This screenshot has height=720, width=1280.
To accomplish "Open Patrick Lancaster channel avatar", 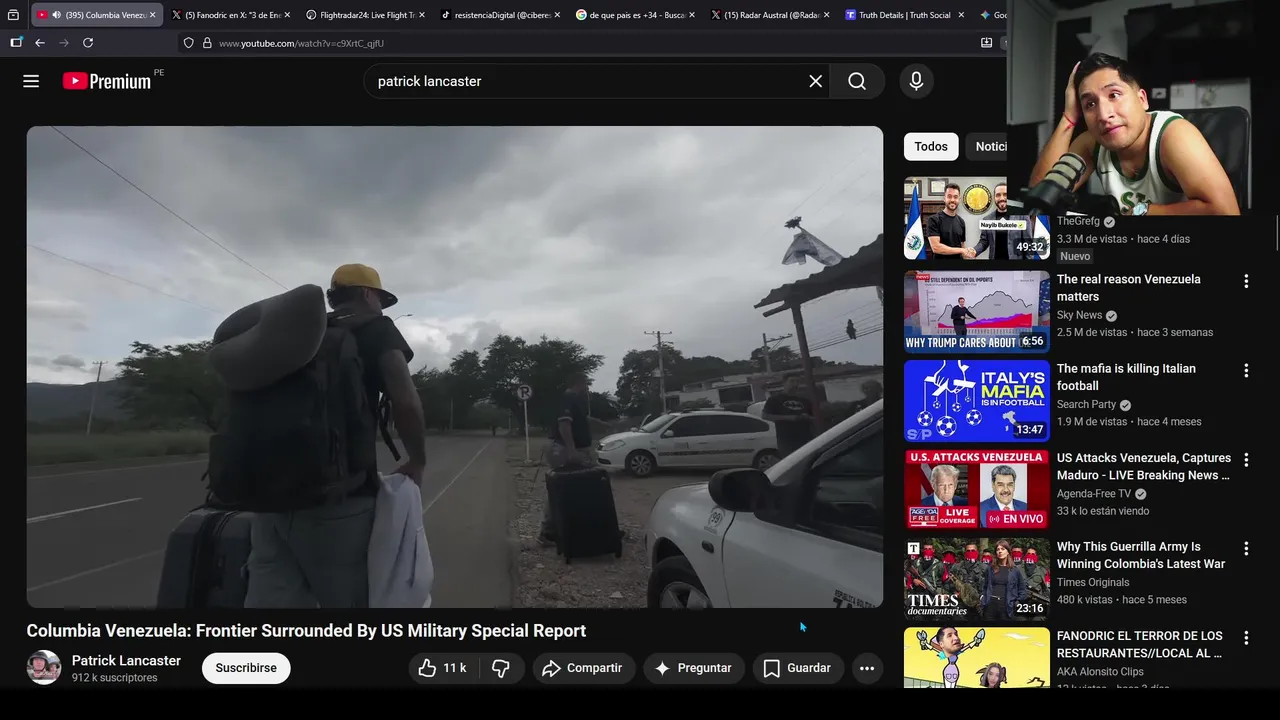I will coord(44,667).
